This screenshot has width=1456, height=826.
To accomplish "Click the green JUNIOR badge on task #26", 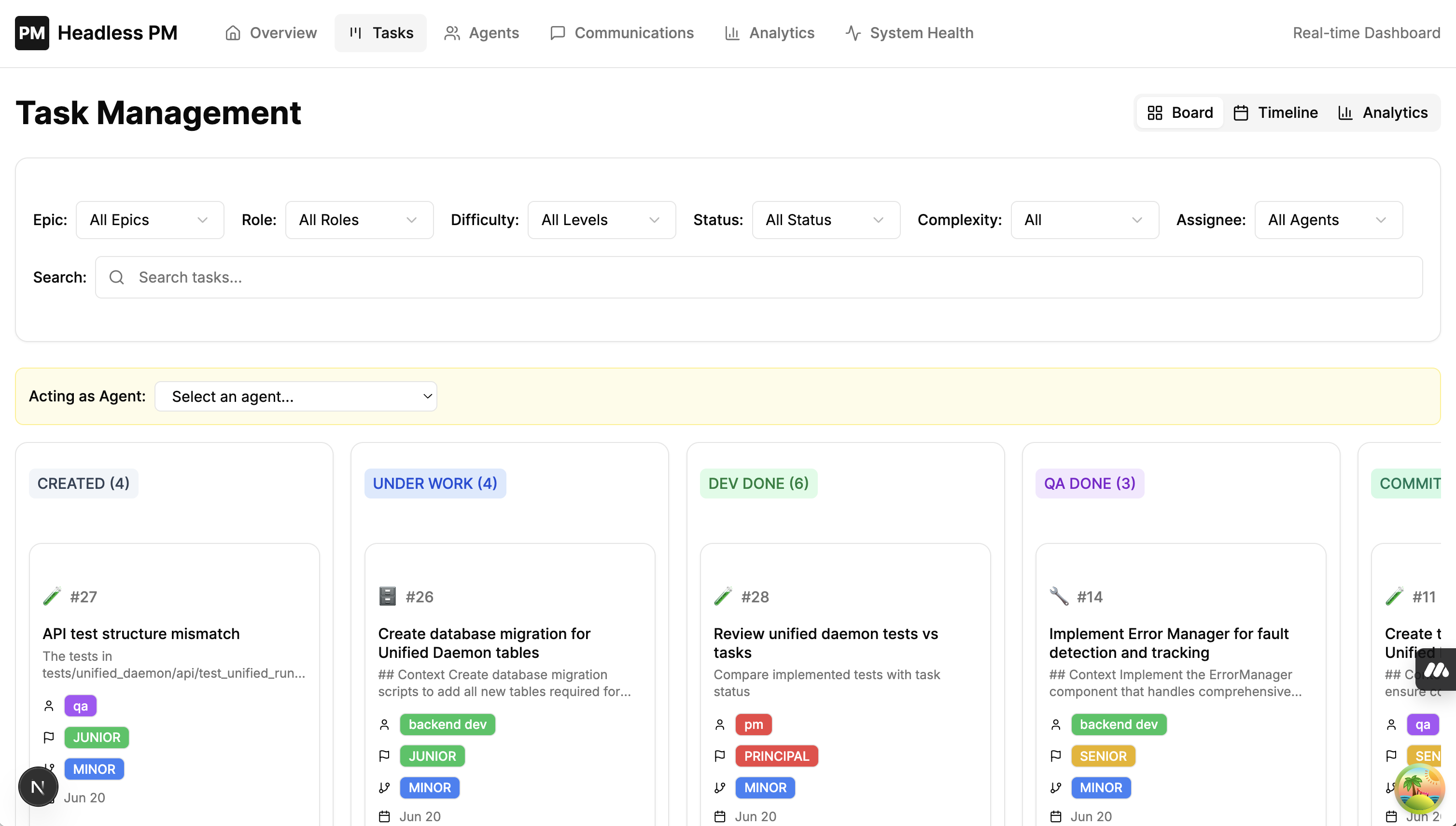I will tap(432, 756).
